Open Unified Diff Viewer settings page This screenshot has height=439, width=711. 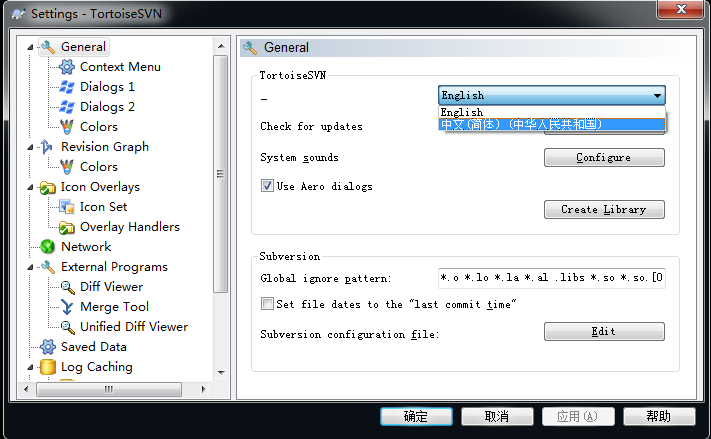[134, 327]
